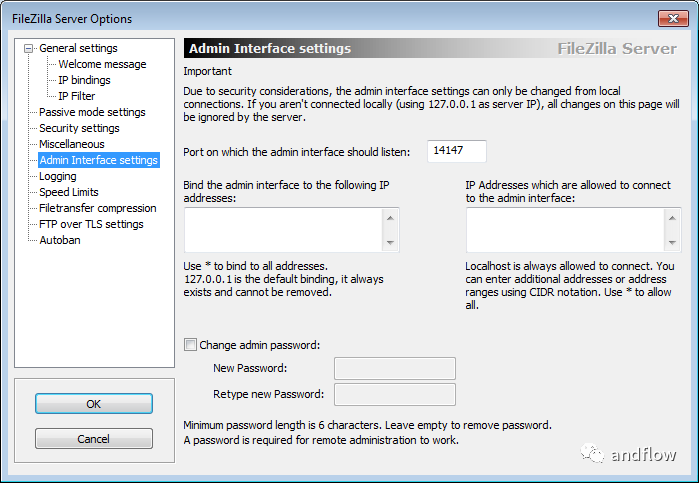The width and height of the screenshot is (699, 483).
Task: Open the Welcome message page
Action: [x=102, y=64]
